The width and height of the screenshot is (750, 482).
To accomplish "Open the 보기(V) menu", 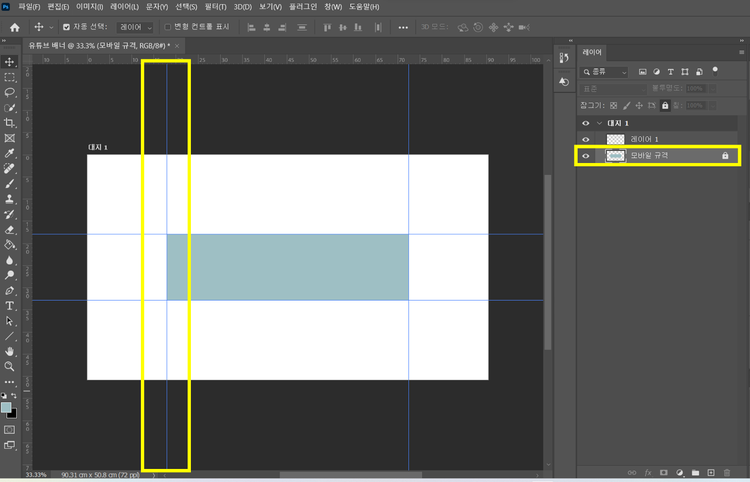I will pos(270,7).
